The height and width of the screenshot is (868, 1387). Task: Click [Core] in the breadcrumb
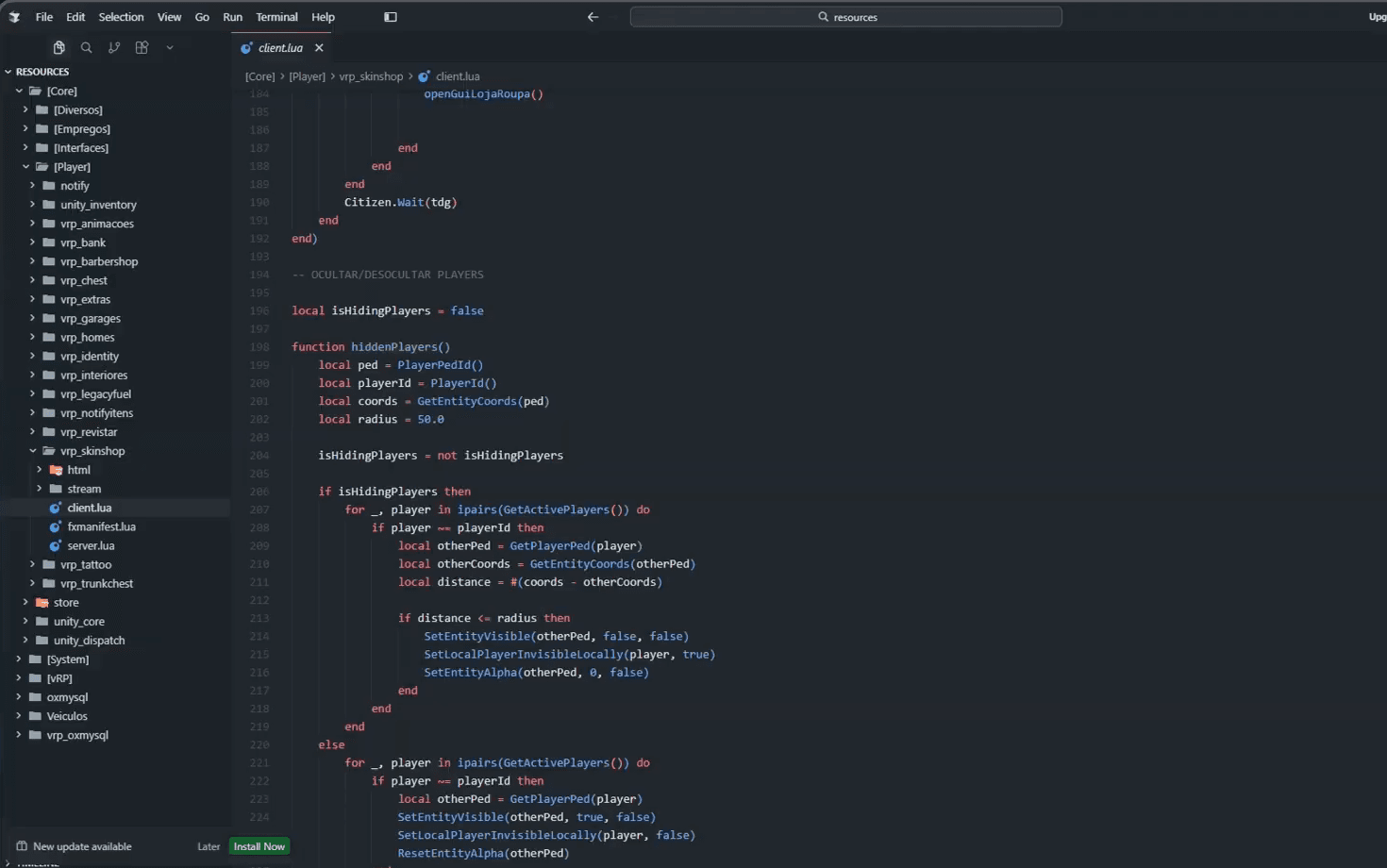coord(259,76)
